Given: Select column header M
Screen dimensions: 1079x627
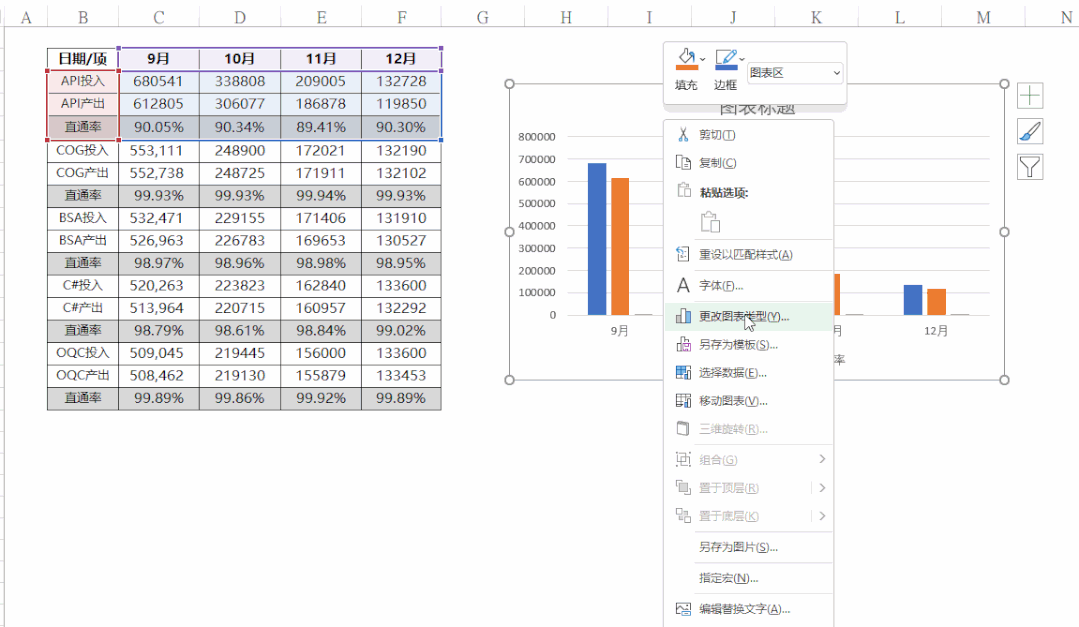Looking at the screenshot, I should tap(983, 17).
